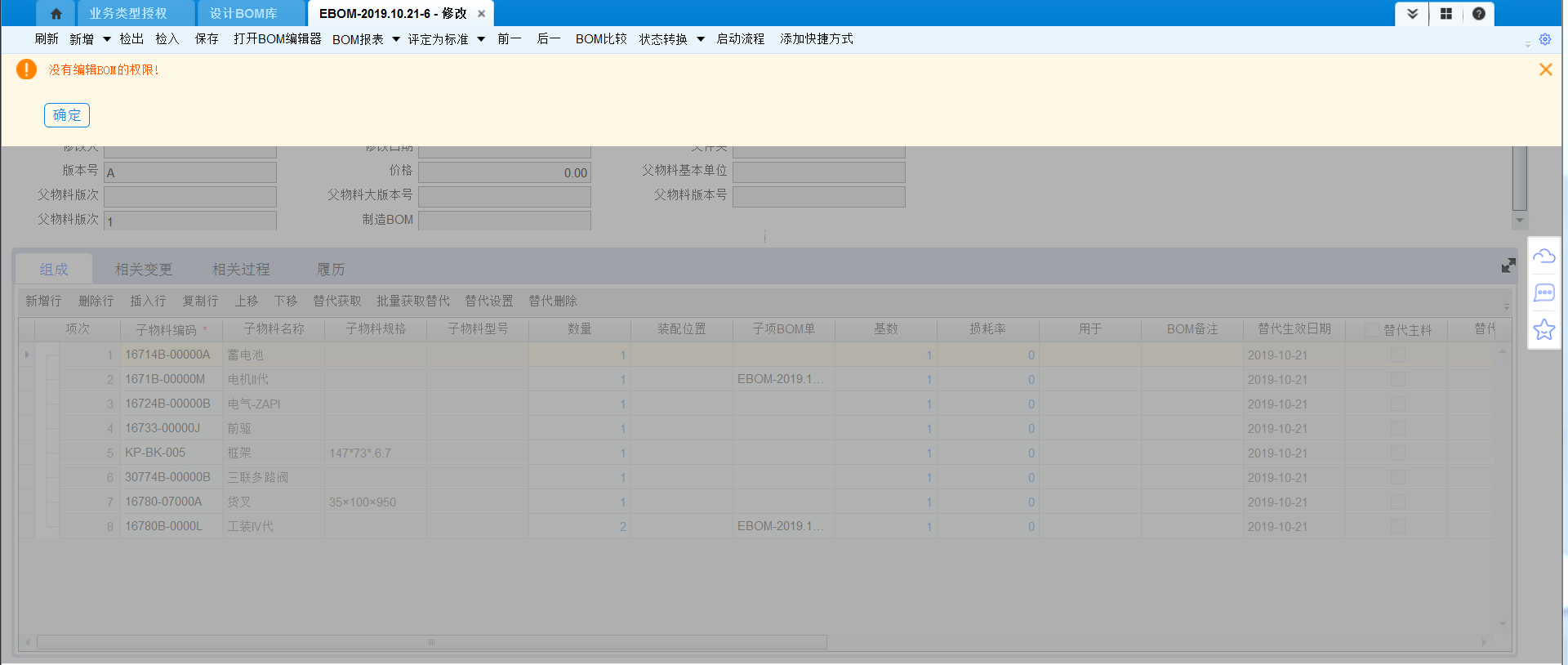Click the home icon tab
This screenshot has width=1568, height=665.
point(56,14)
